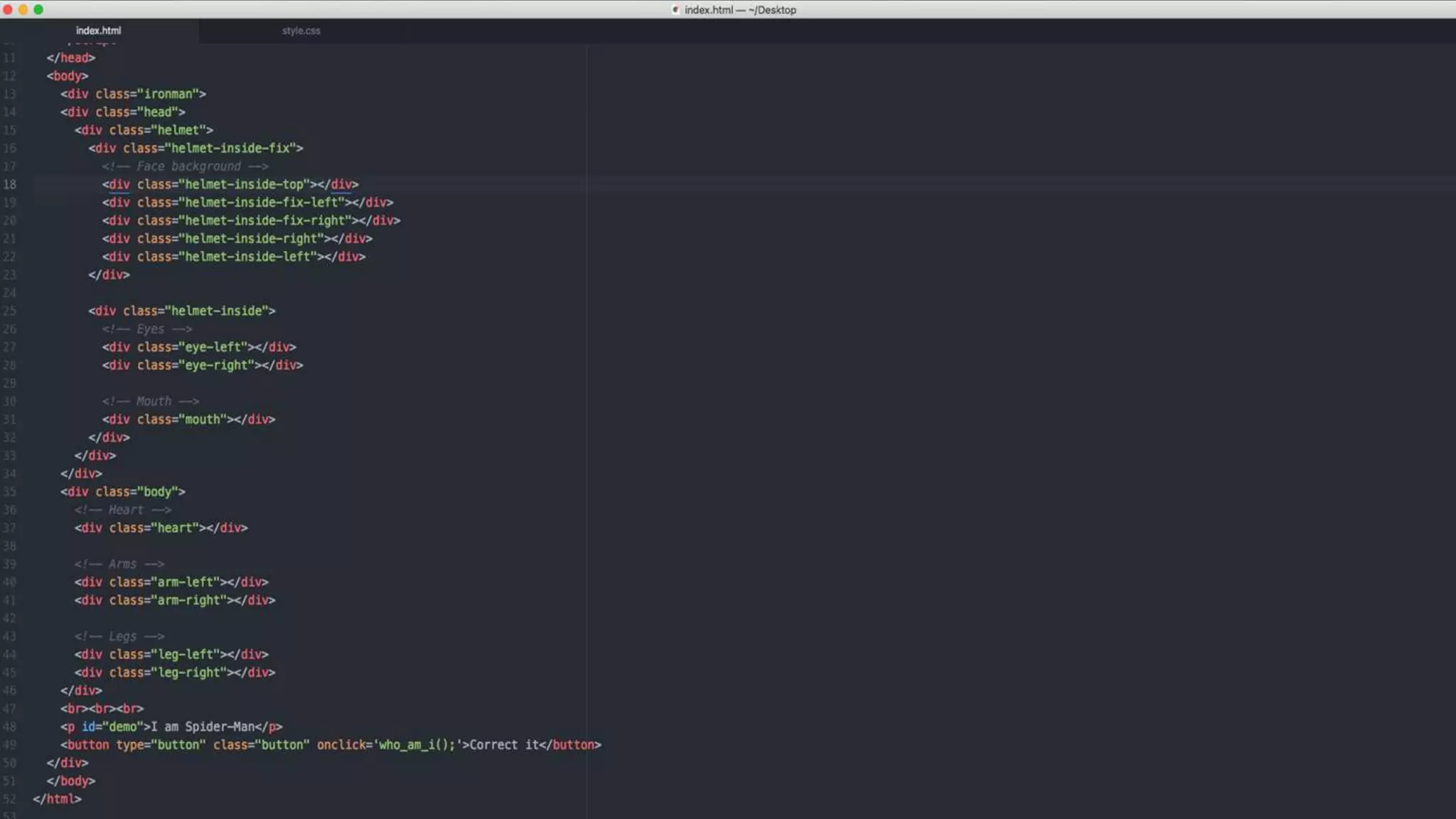This screenshot has height=819, width=1456.
Task: Click the "helmet-inside-fix-right" class name
Action: coord(264,220)
